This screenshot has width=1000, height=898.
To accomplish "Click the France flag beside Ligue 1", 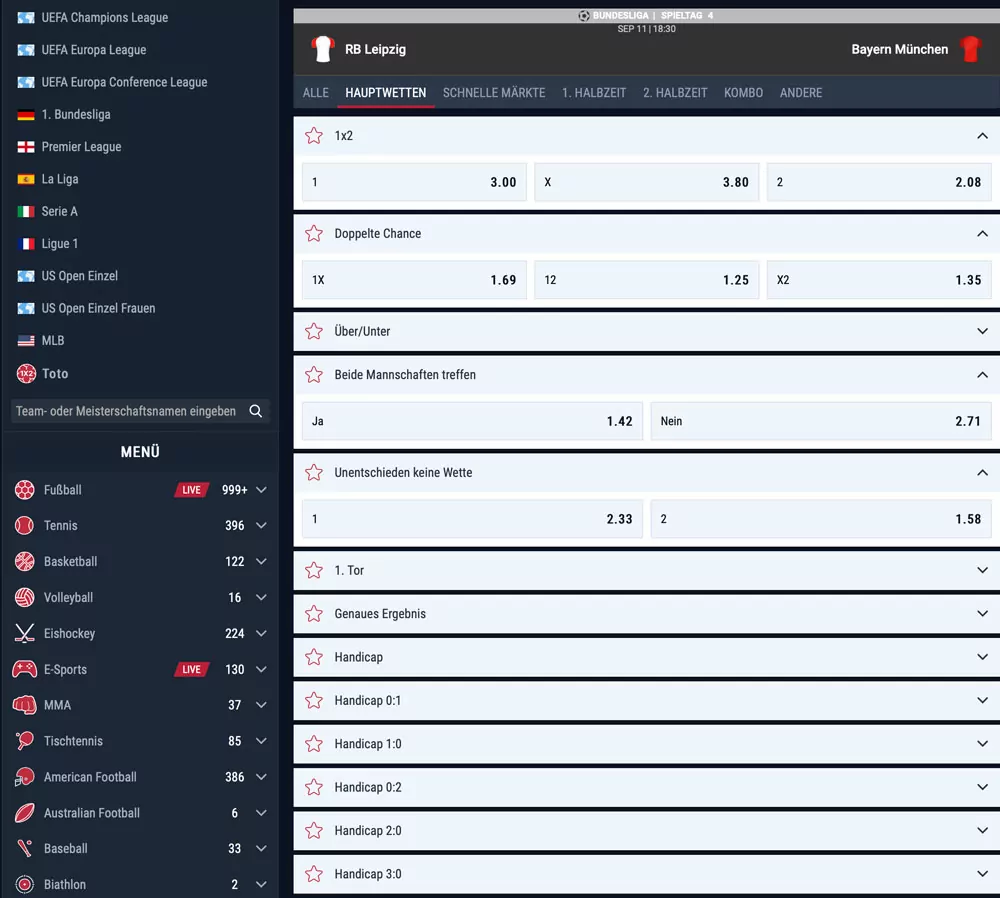I will [x=26, y=244].
